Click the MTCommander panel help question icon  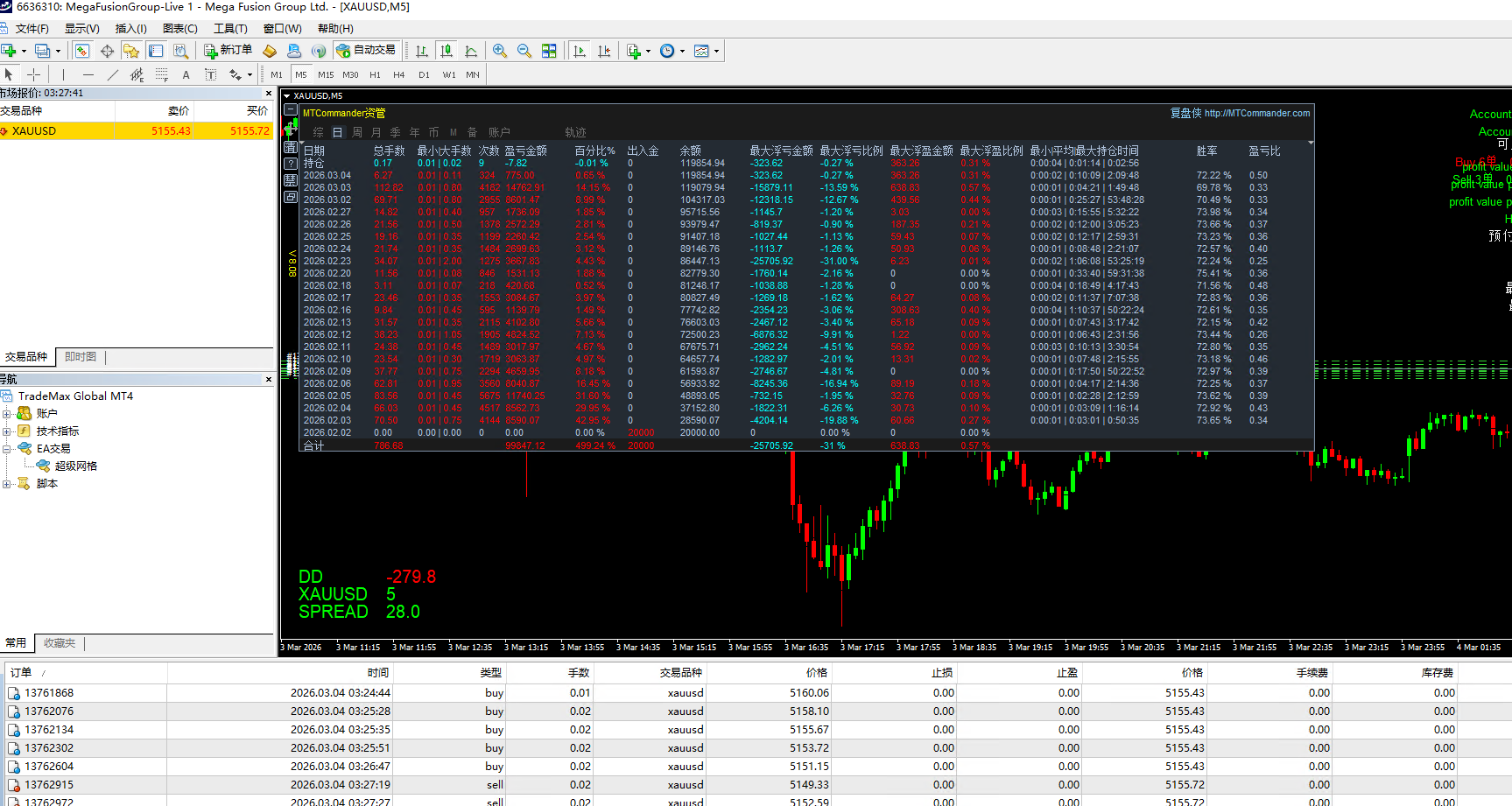(x=291, y=164)
